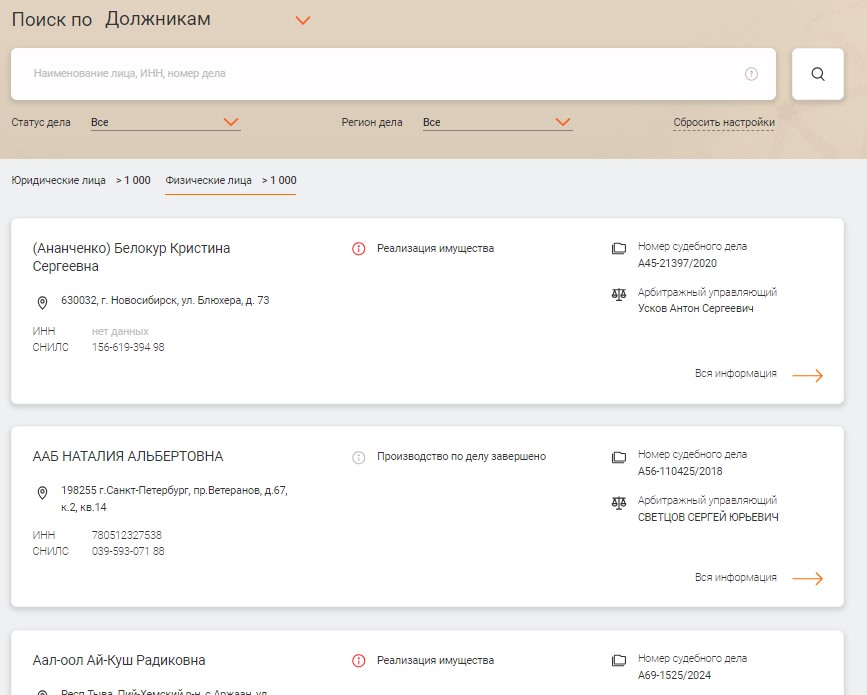This screenshot has height=695, width=867.
Task: Open 'Вся информация' for ААБ card
Action: point(735,577)
